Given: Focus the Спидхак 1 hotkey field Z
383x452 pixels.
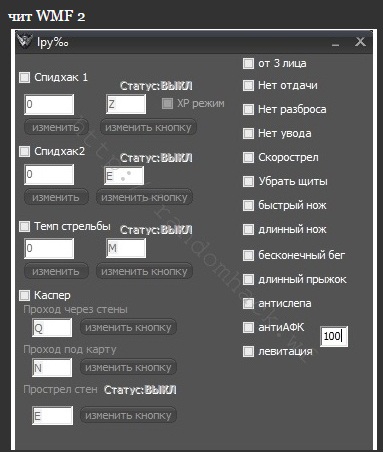Looking at the screenshot, I should (x=126, y=104).
